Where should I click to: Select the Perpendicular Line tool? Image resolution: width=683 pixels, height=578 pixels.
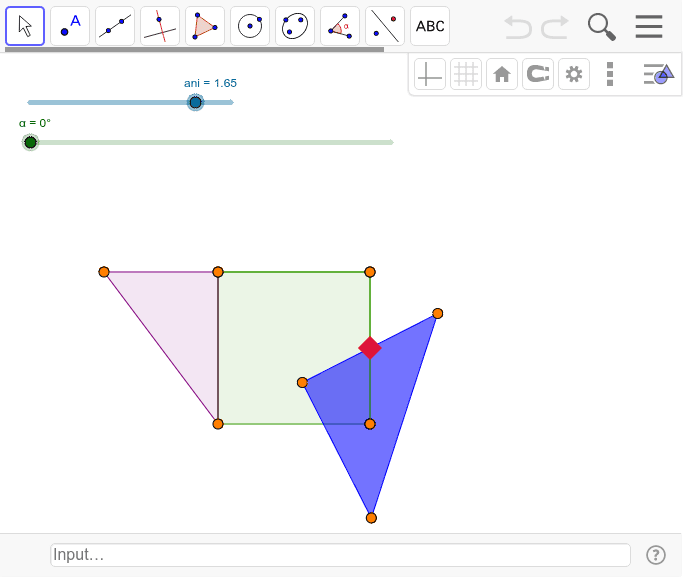[160, 26]
